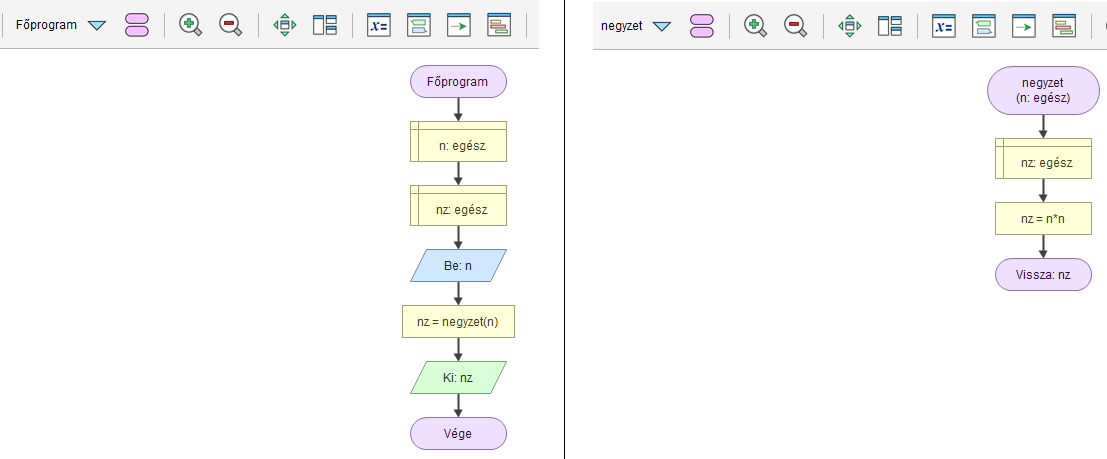Click the 'Vissza: nz' return terminal
The width and height of the screenshot is (1107, 459).
(x=1043, y=274)
